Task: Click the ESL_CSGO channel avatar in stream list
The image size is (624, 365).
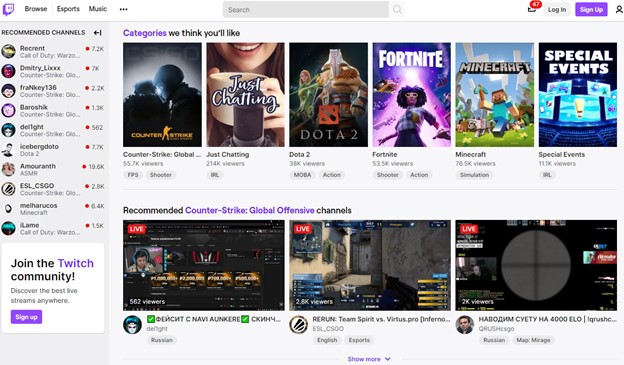Action: pos(298,325)
